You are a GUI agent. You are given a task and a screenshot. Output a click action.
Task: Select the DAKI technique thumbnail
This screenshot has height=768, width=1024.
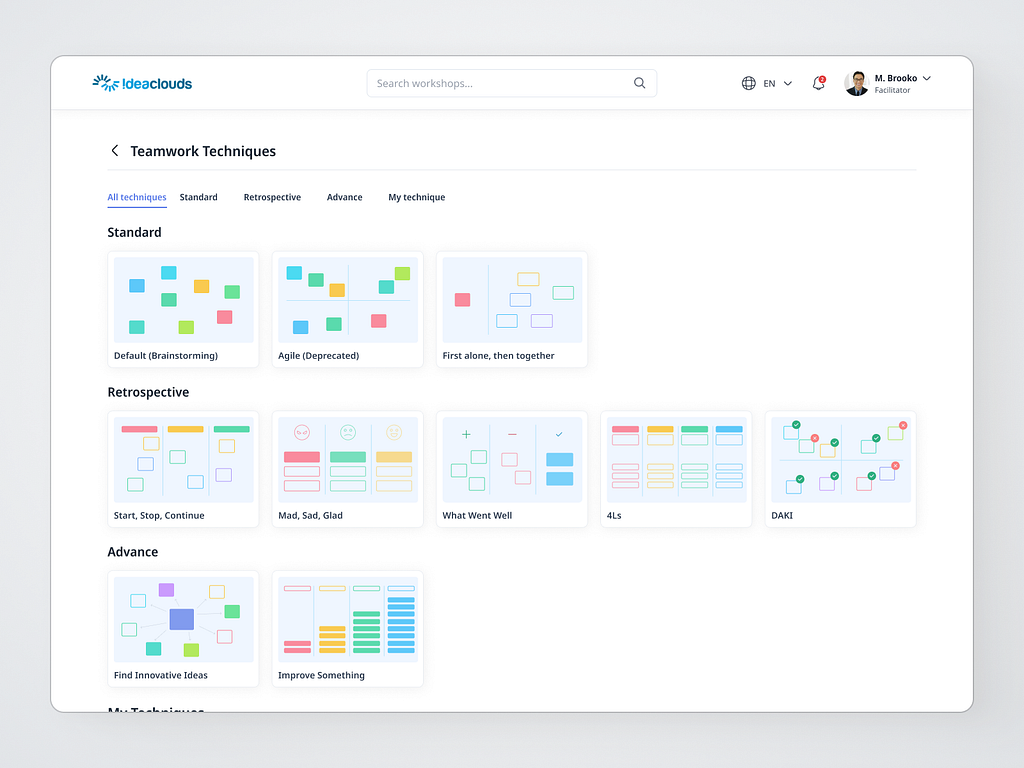[841, 460]
